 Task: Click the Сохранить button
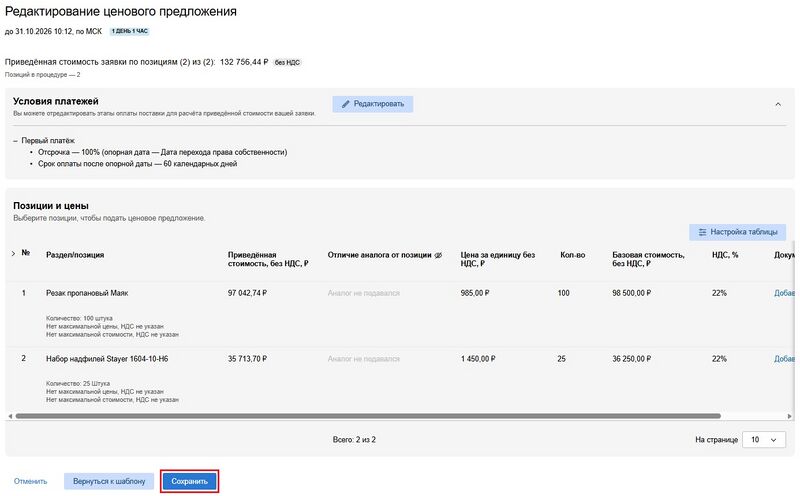(x=189, y=481)
